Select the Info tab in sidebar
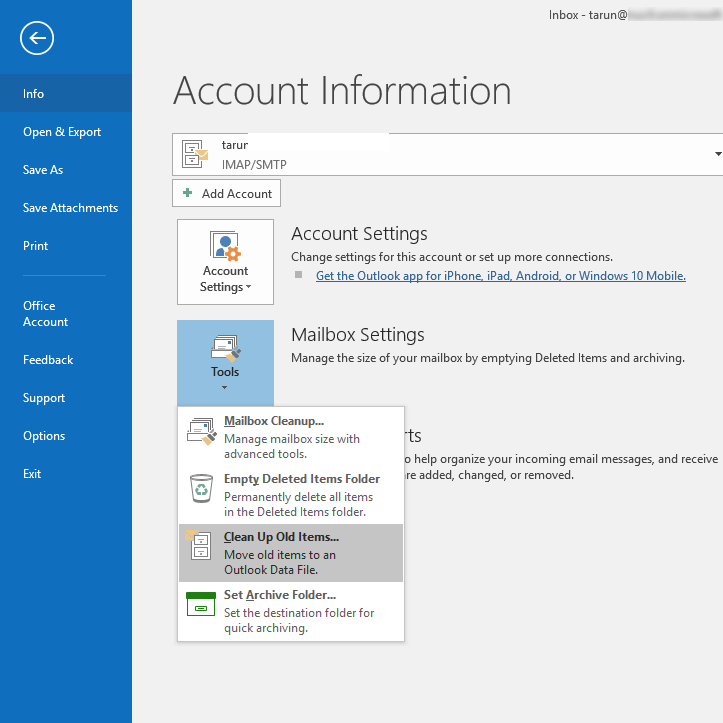The image size is (723, 723). [x=66, y=94]
